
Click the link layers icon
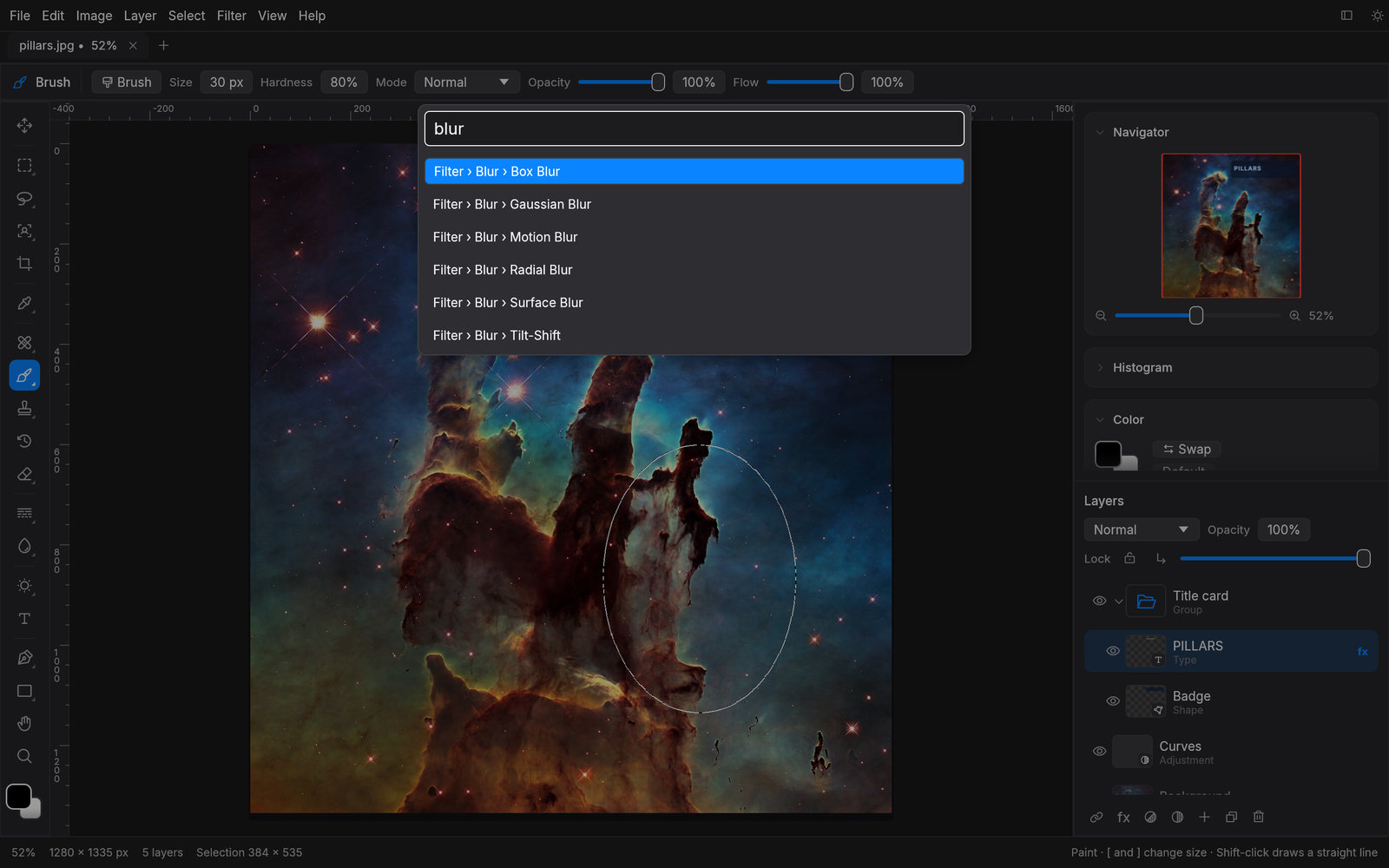pyautogui.click(x=1096, y=817)
